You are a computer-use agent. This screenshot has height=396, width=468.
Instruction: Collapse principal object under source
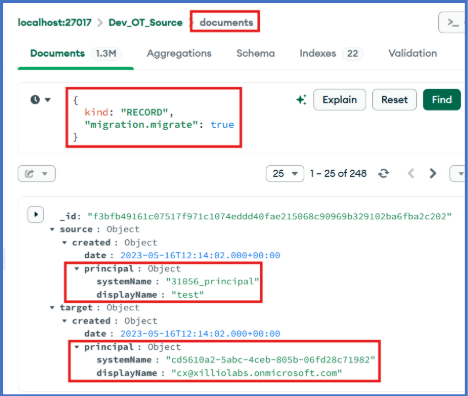coord(77,269)
